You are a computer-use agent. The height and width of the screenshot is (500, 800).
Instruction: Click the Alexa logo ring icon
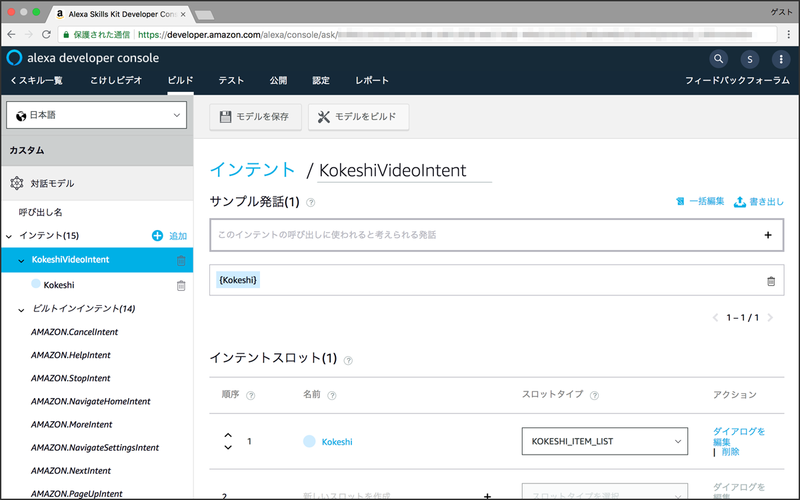(14, 58)
